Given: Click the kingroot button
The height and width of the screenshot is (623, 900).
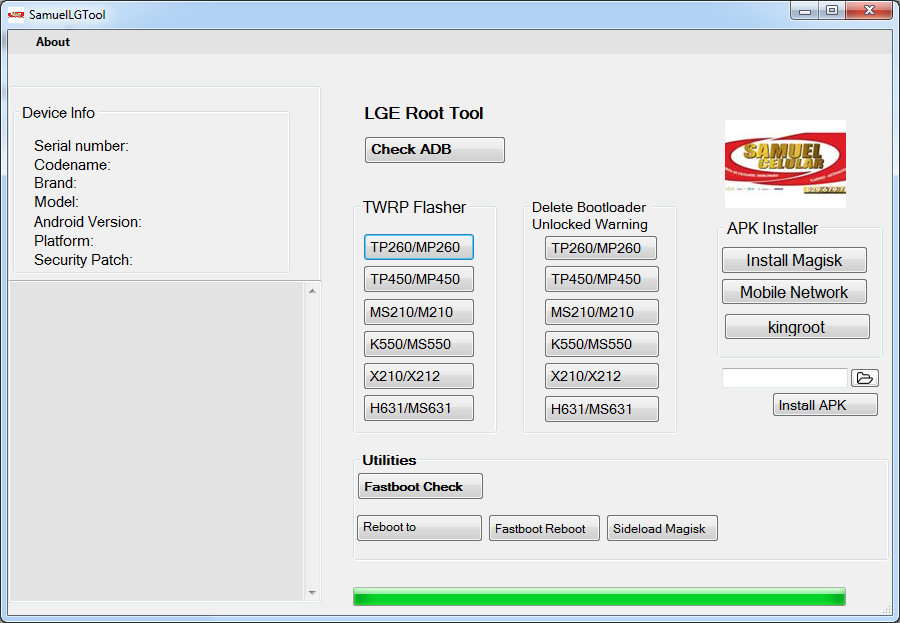Looking at the screenshot, I should 797,327.
